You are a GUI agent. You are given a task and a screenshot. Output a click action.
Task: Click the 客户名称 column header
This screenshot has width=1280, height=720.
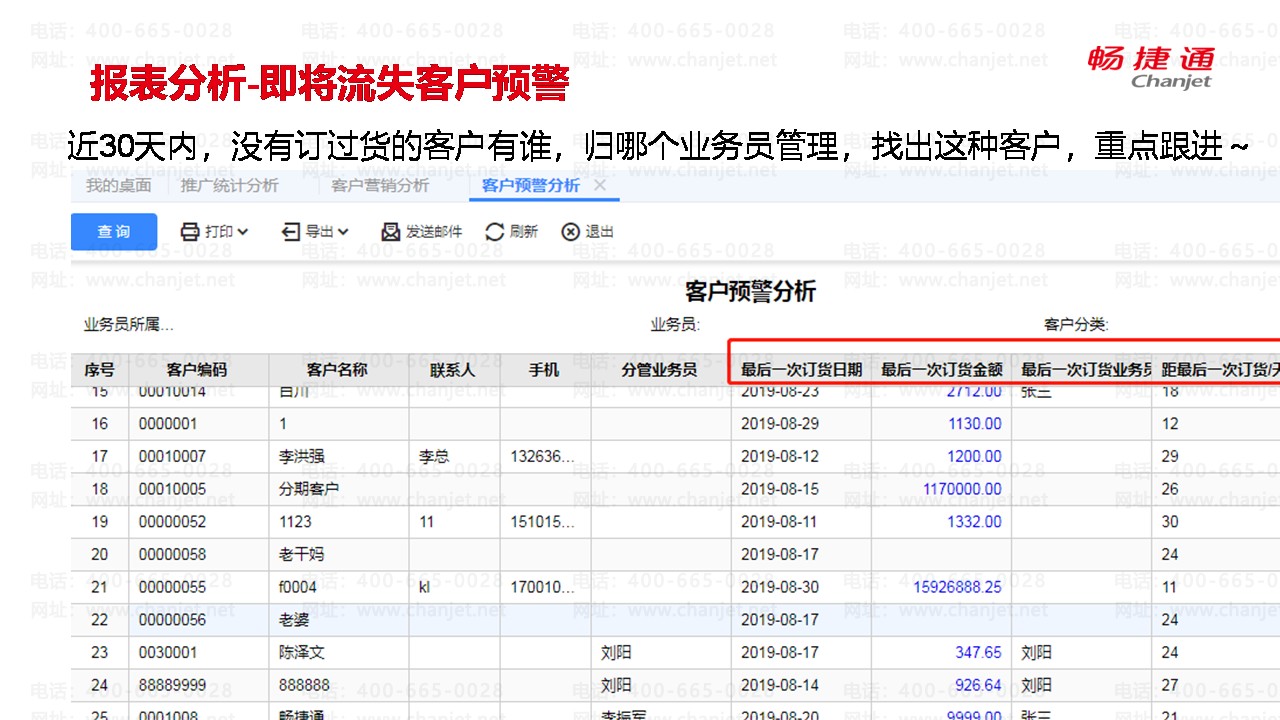(x=337, y=370)
